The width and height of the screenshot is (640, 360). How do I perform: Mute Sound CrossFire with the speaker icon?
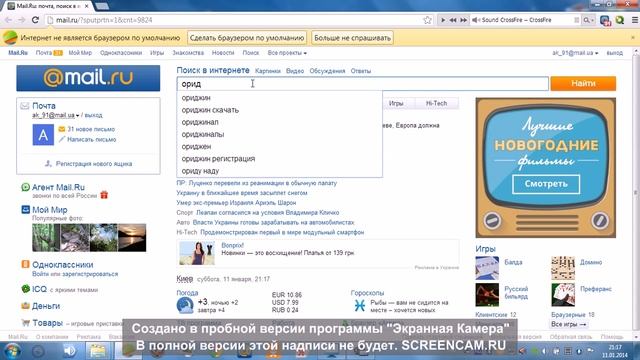click(x=476, y=20)
